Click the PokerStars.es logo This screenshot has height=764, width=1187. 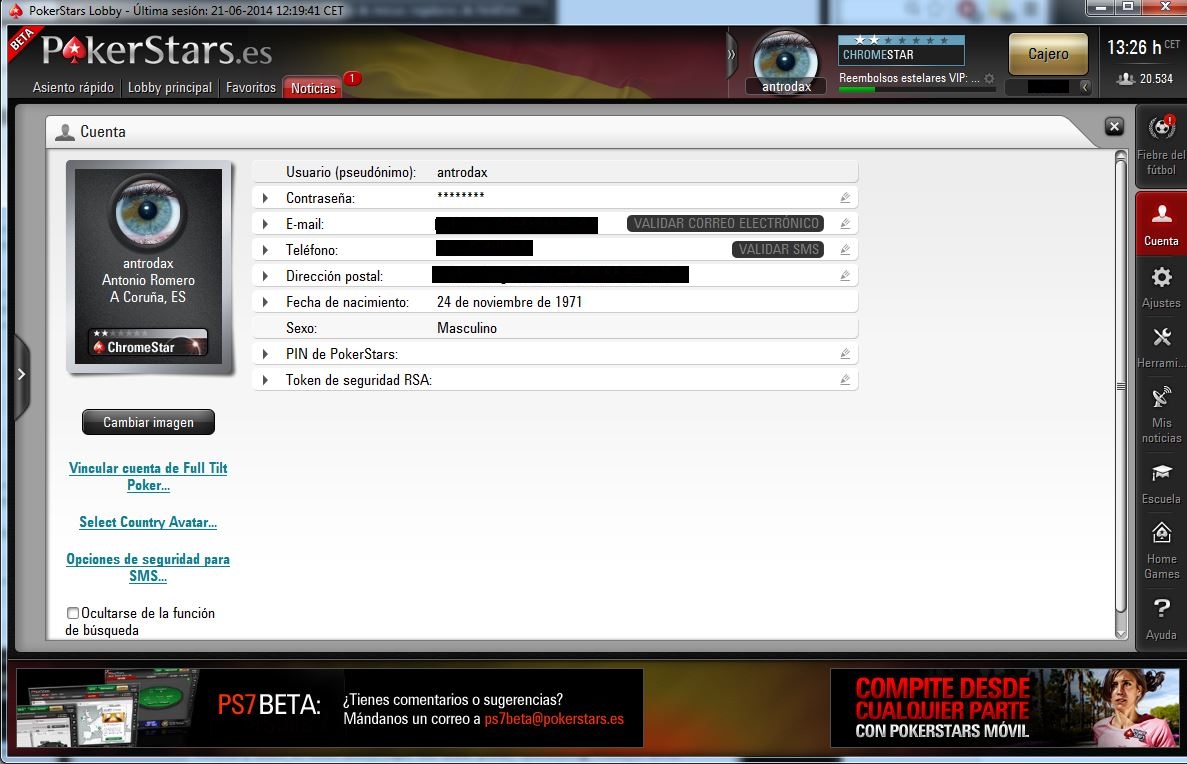[157, 50]
